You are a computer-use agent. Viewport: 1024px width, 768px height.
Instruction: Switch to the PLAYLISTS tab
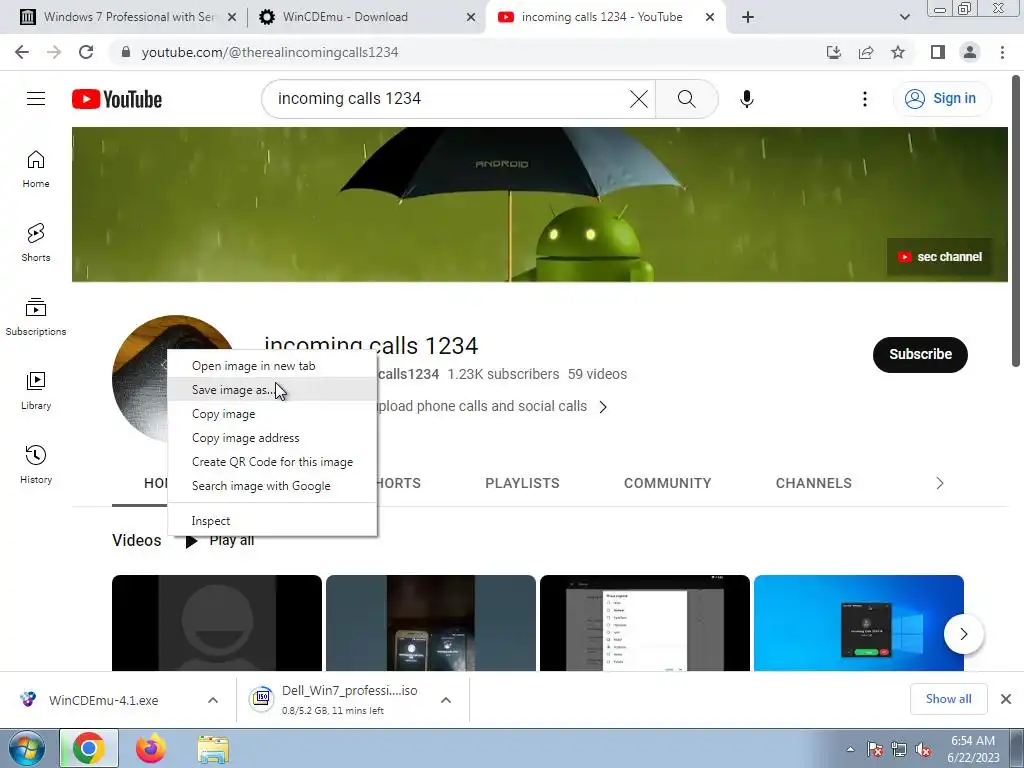pyautogui.click(x=522, y=483)
